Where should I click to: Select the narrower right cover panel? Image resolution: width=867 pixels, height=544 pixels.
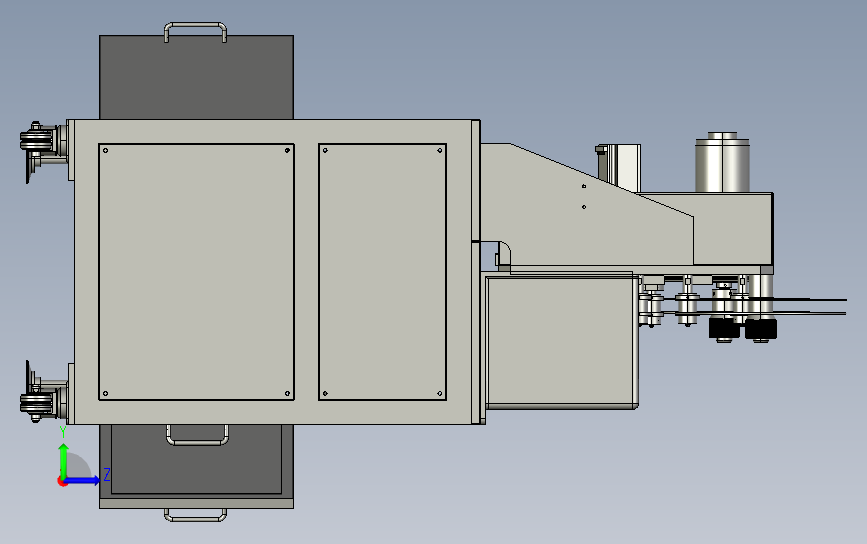(383, 271)
